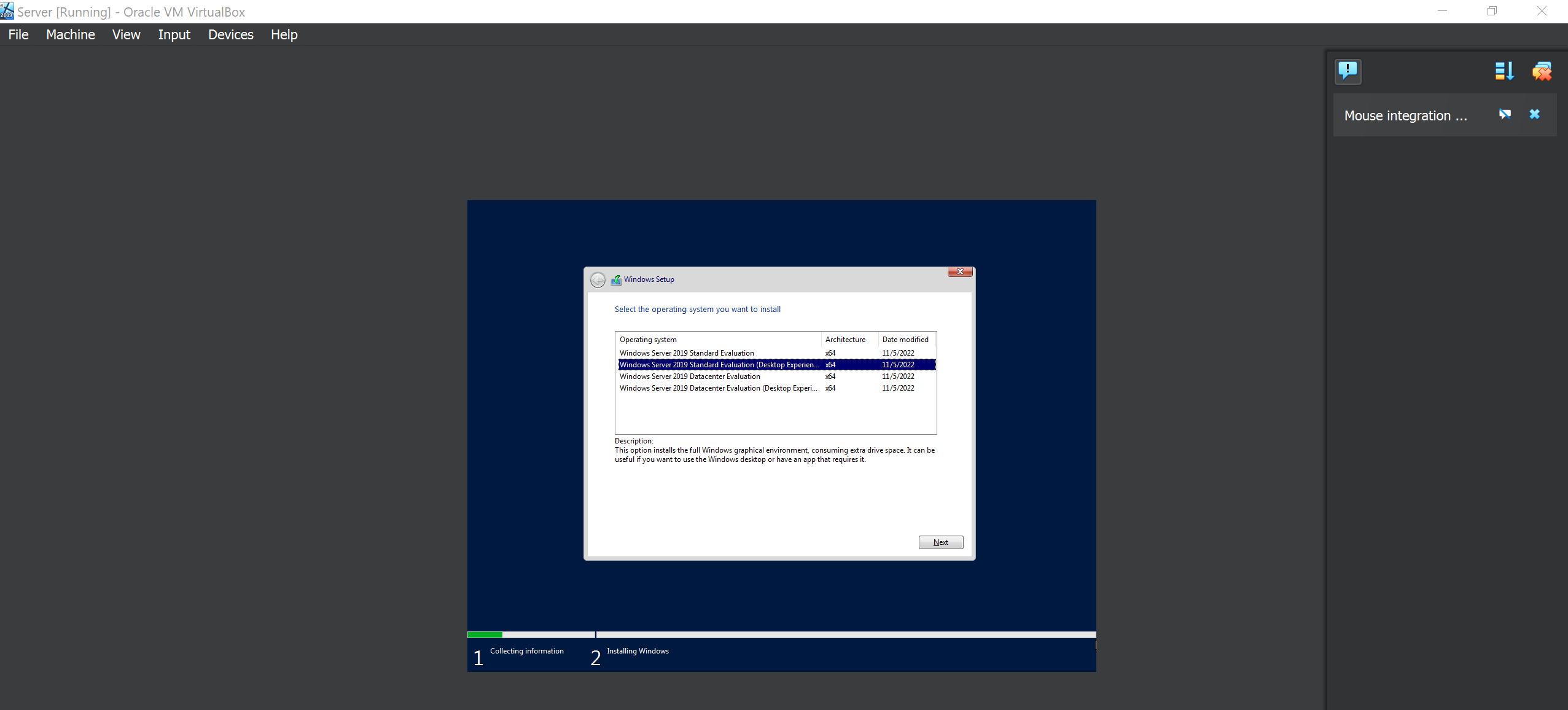Click the Installing Windows step label

pyautogui.click(x=638, y=651)
